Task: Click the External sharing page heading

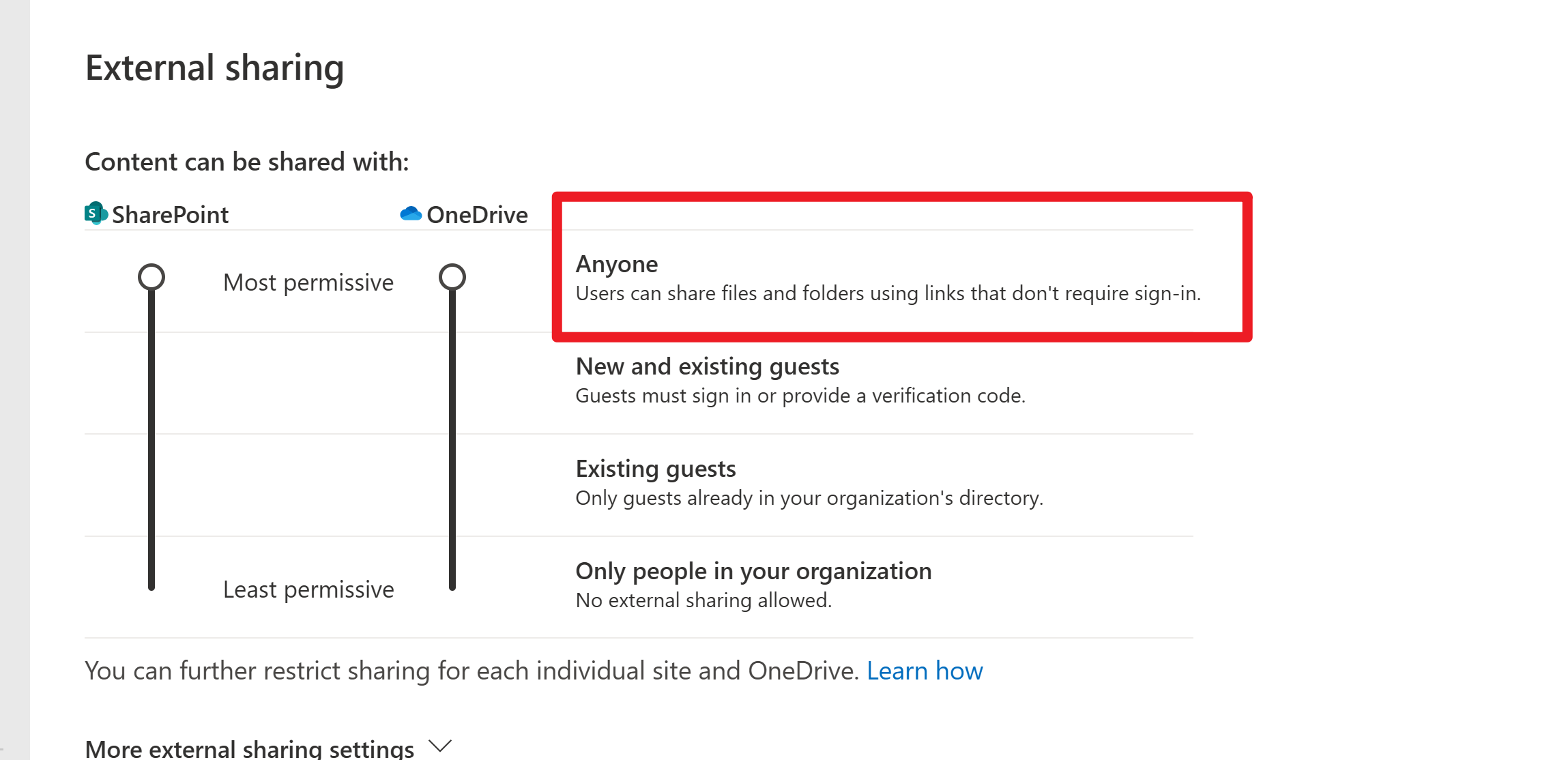Action: pos(214,68)
